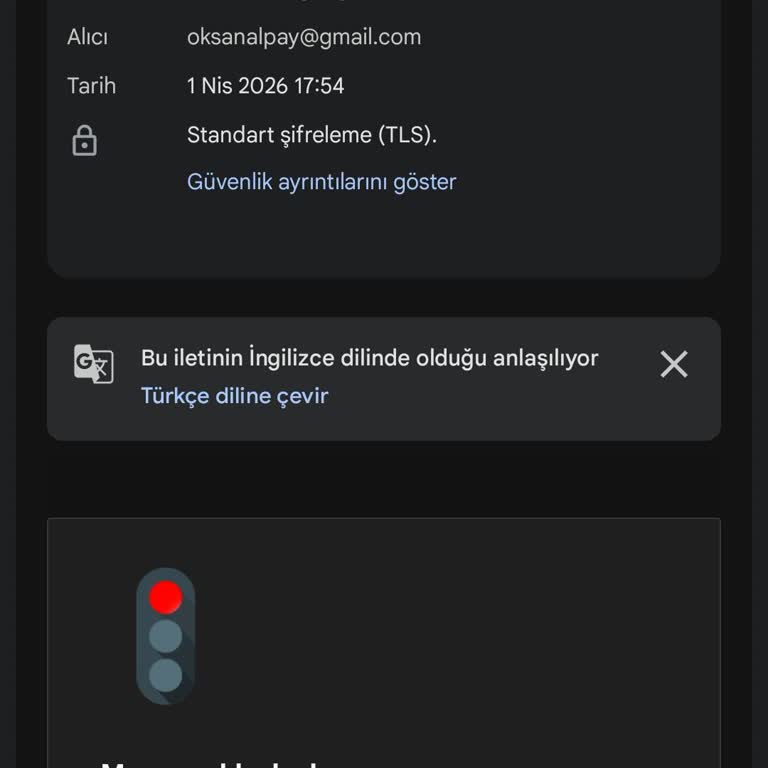Click the recipient address oksanalpay@gmail.com
768x768 pixels.
pyautogui.click(x=304, y=37)
